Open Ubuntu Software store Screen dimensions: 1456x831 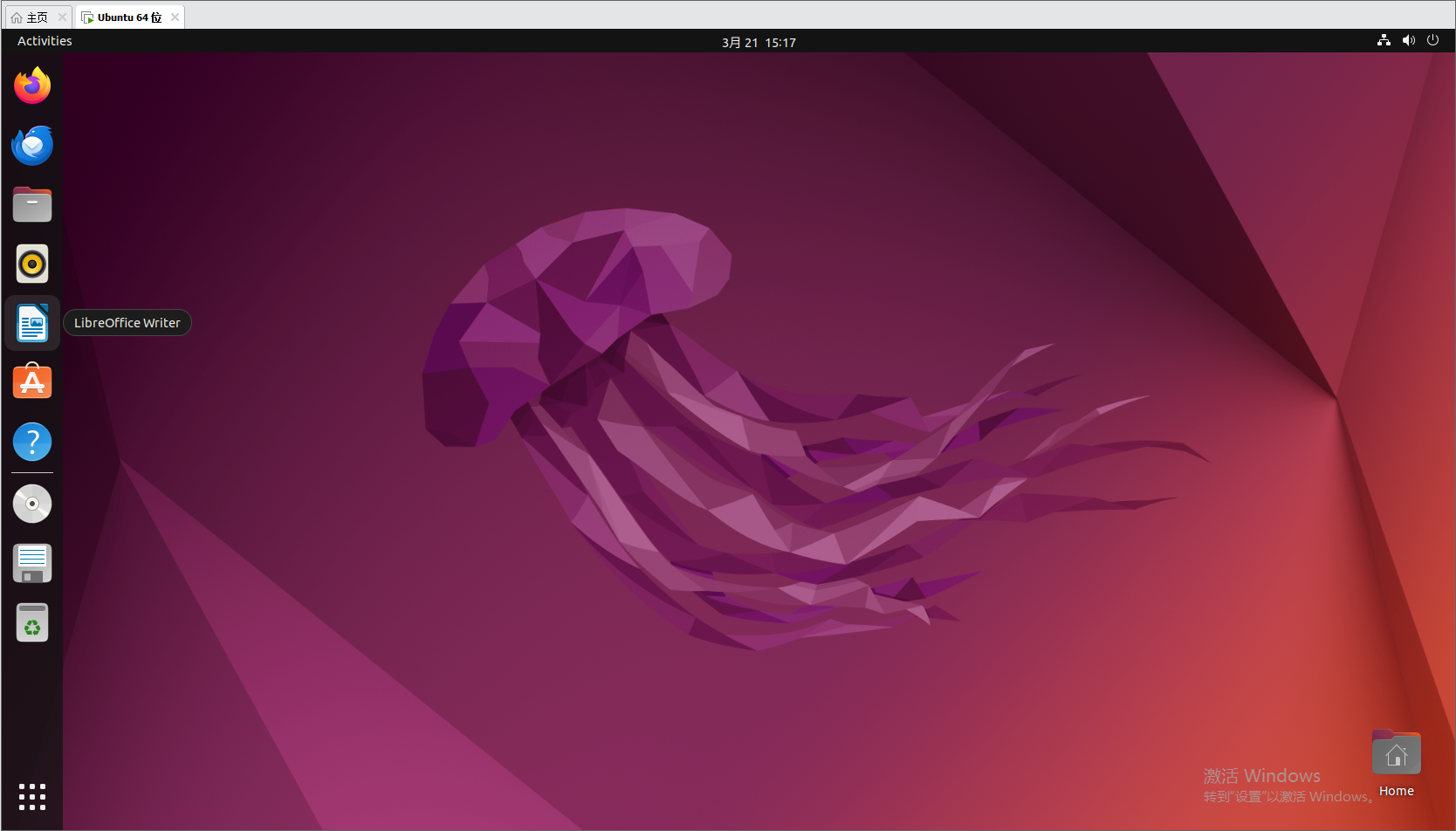32,381
